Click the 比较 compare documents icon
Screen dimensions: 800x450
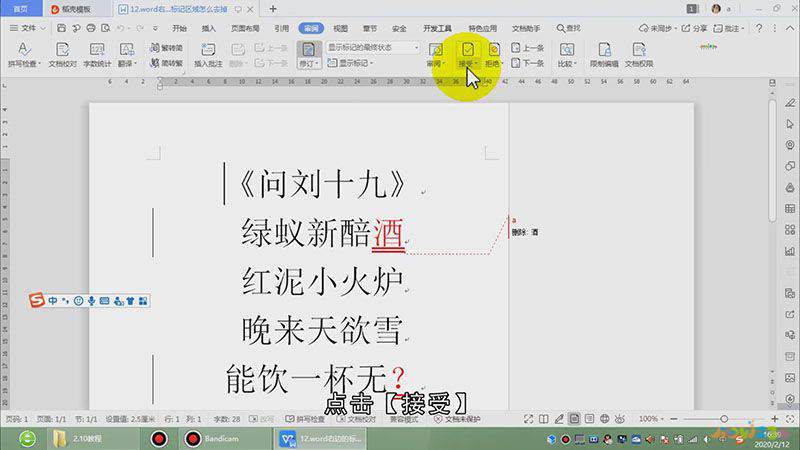566,49
